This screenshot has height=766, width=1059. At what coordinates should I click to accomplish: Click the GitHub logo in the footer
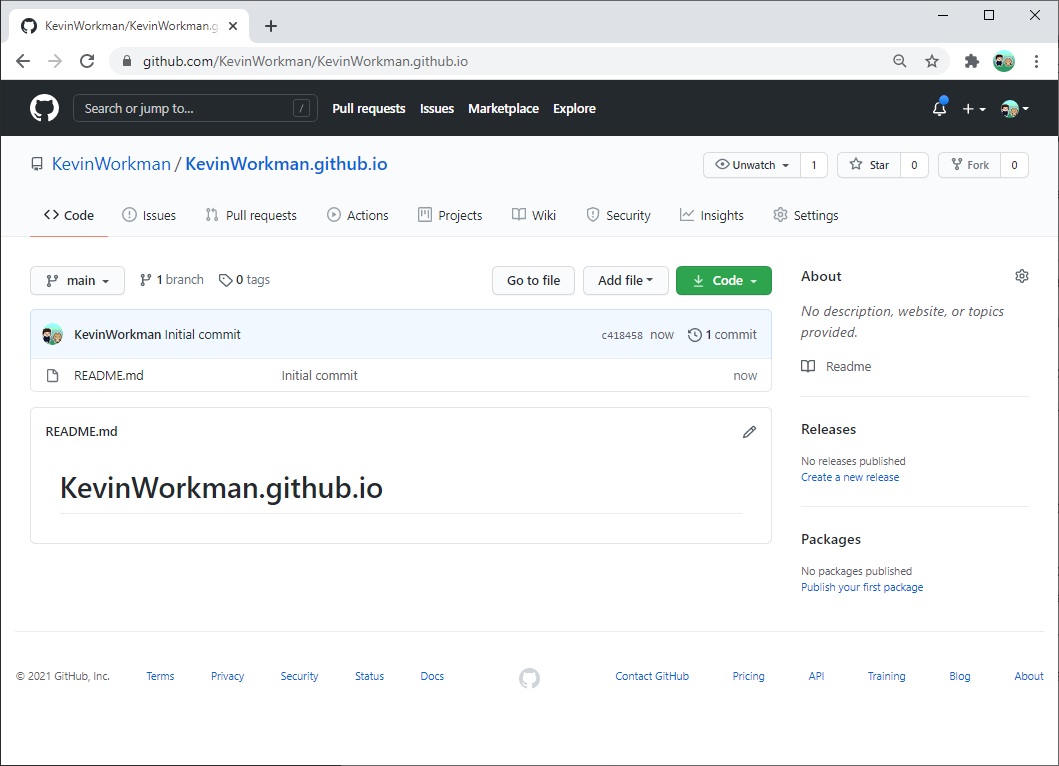[x=529, y=677]
